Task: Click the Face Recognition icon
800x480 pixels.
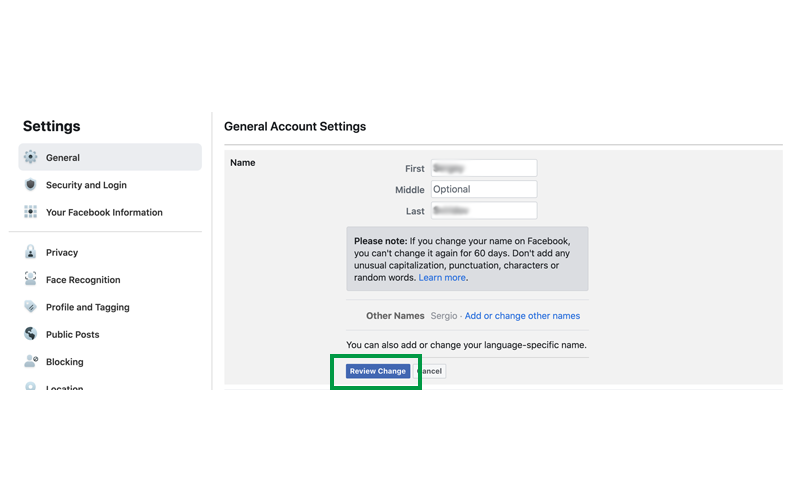Action: (x=31, y=279)
